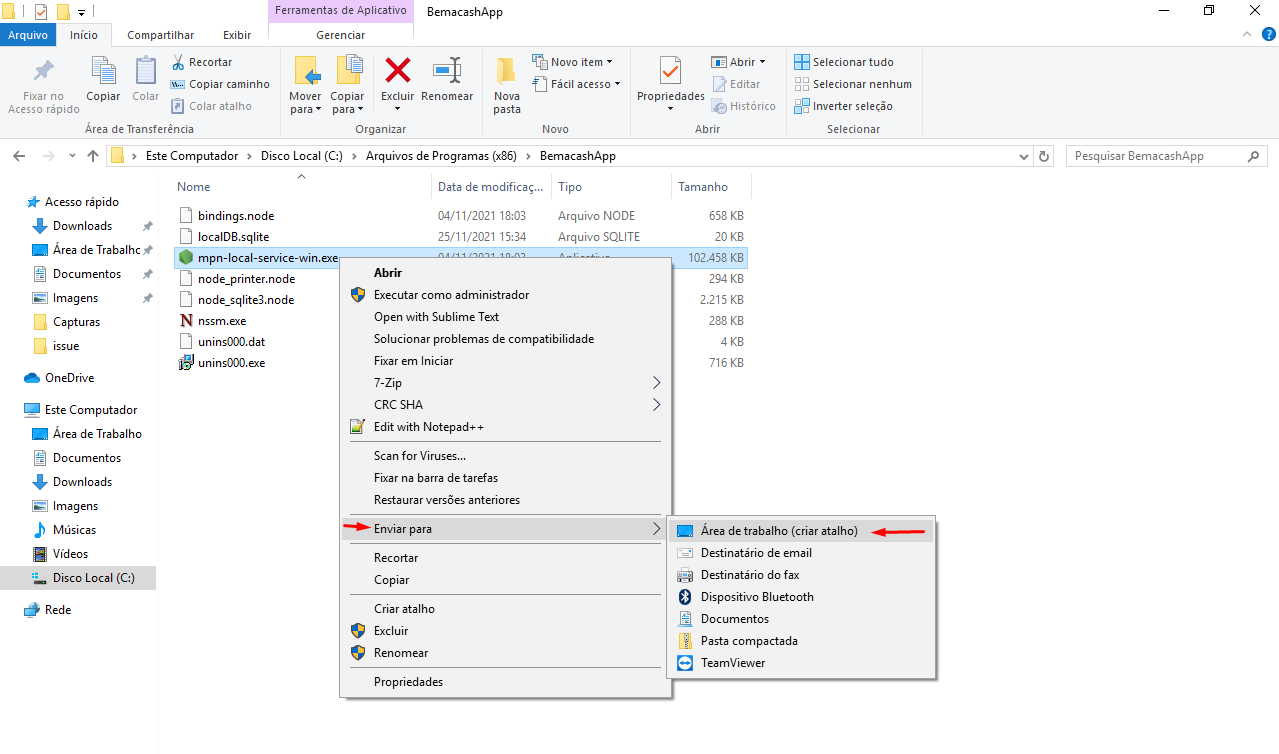Choose Criar atalho in the context menu
Image resolution: width=1279 pixels, height=754 pixels.
click(x=505, y=609)
